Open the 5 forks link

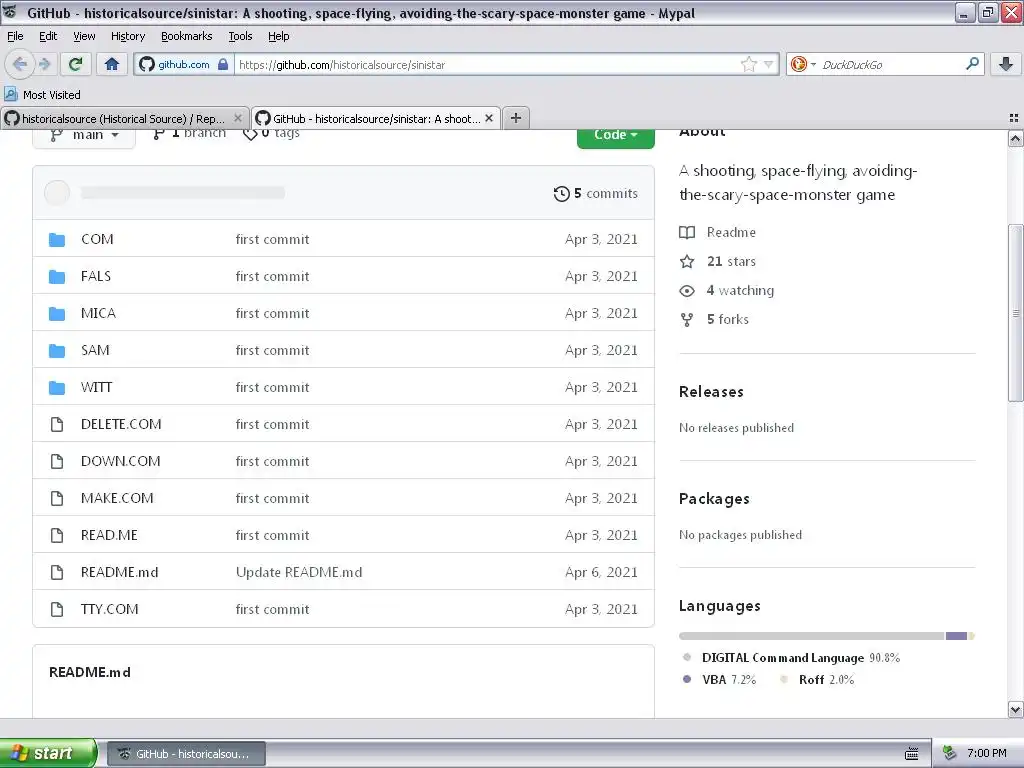click(728, 319)
